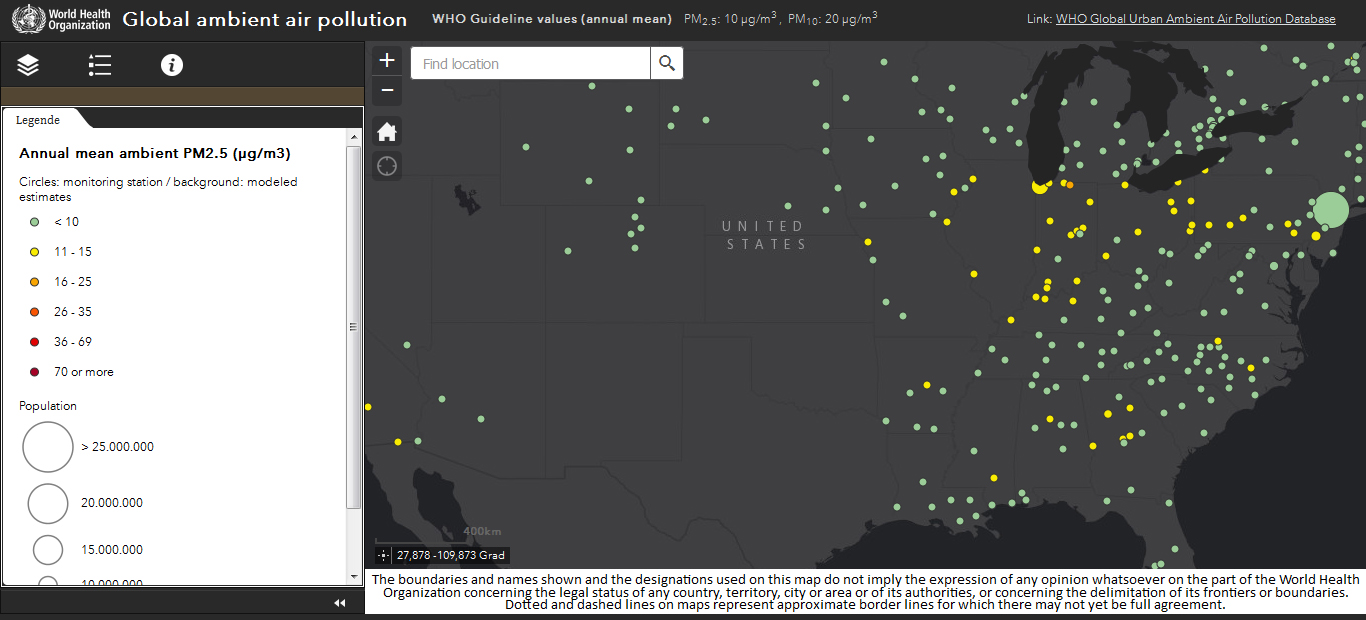This screenshot has width=1366, height=620.
Task: Click the large green New York station circle
Action: (x=1331, y=210)
